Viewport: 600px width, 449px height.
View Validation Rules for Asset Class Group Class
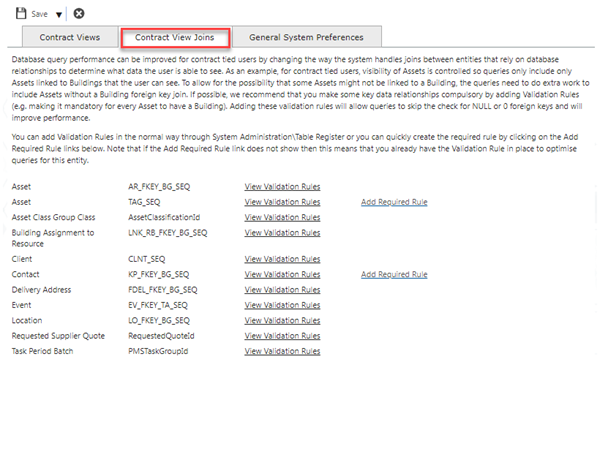click(x=282, y=216)
